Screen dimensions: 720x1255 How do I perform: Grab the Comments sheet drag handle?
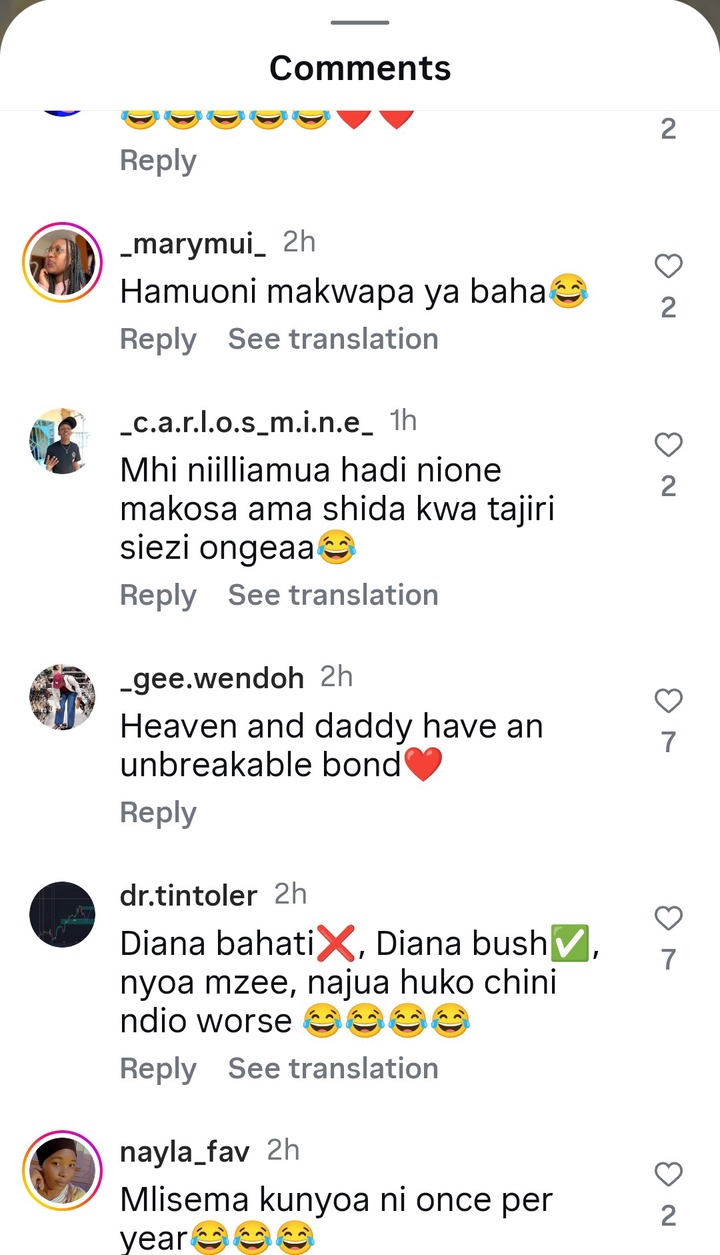(x=360, y=22)
